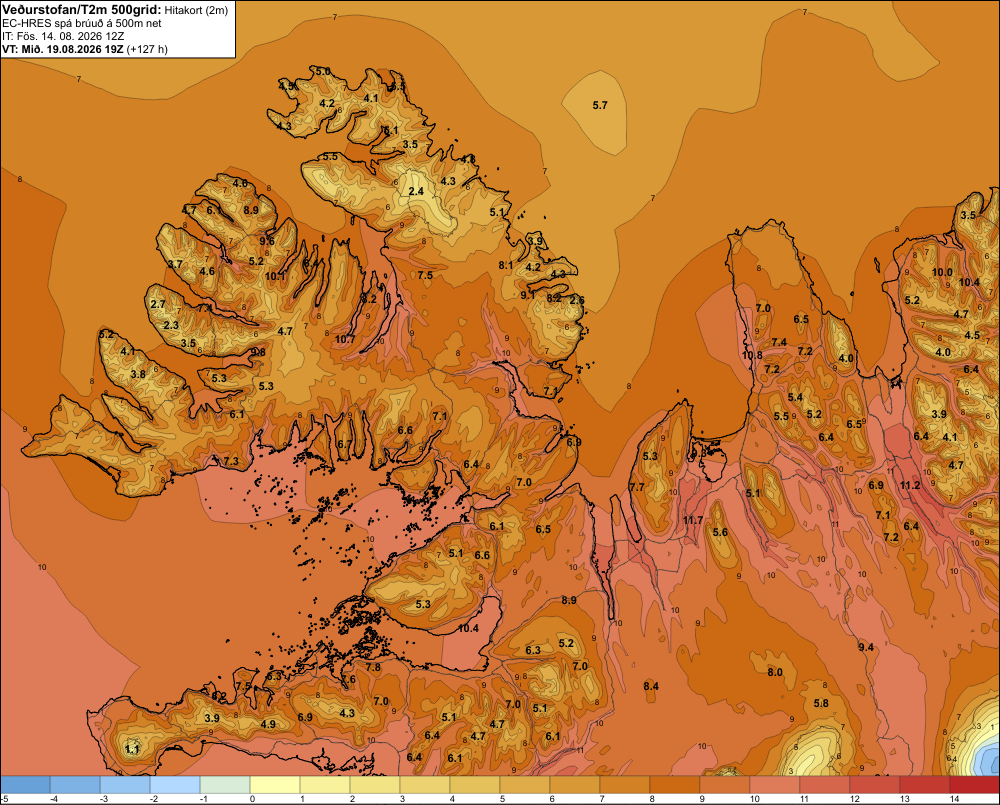Pick the 0 degree pale yellow legend swatch
The image size is (1000, 805).
(x=275, y=784)
